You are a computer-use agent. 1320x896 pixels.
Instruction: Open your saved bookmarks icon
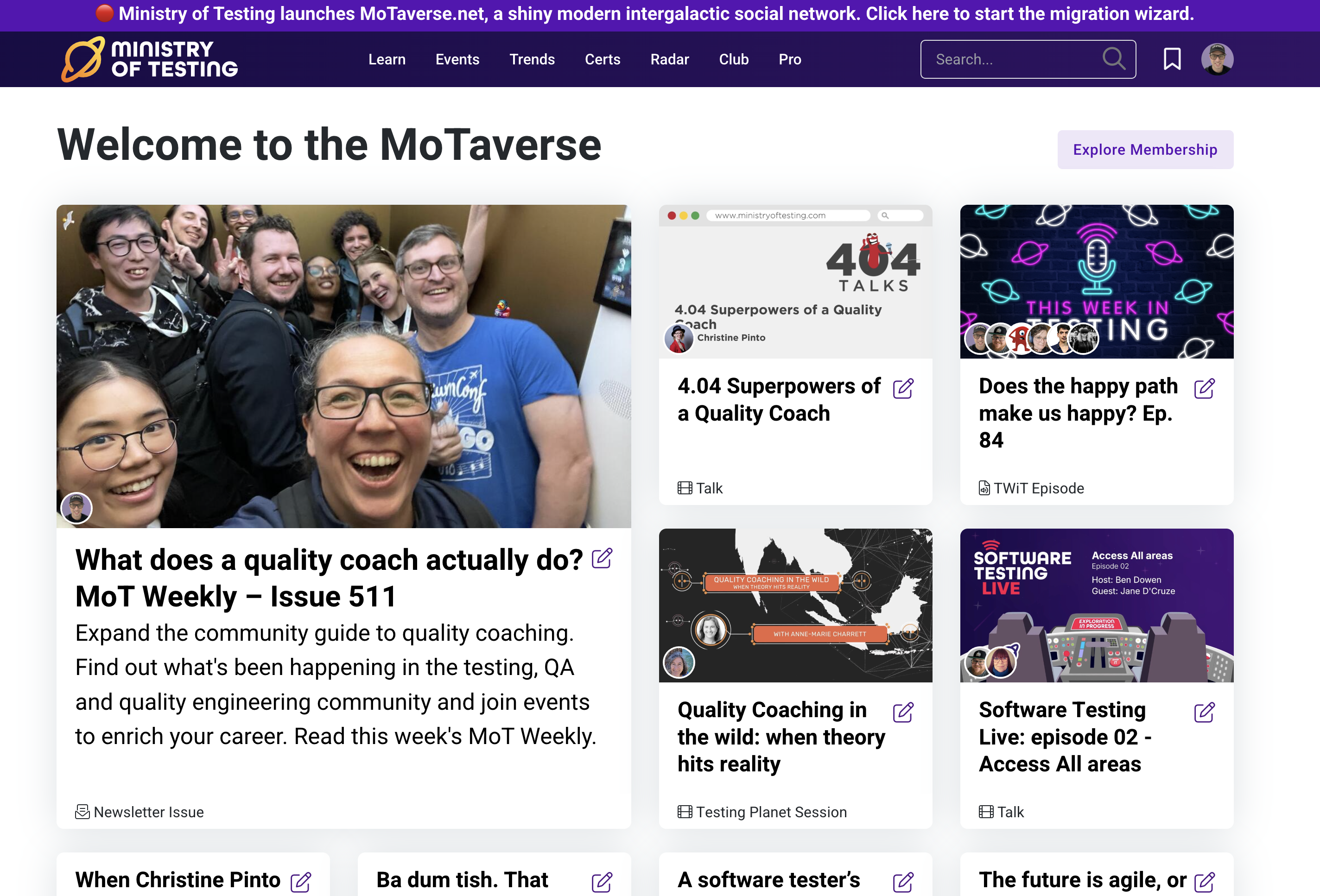pyautogui.click(x=1171, y=58)
